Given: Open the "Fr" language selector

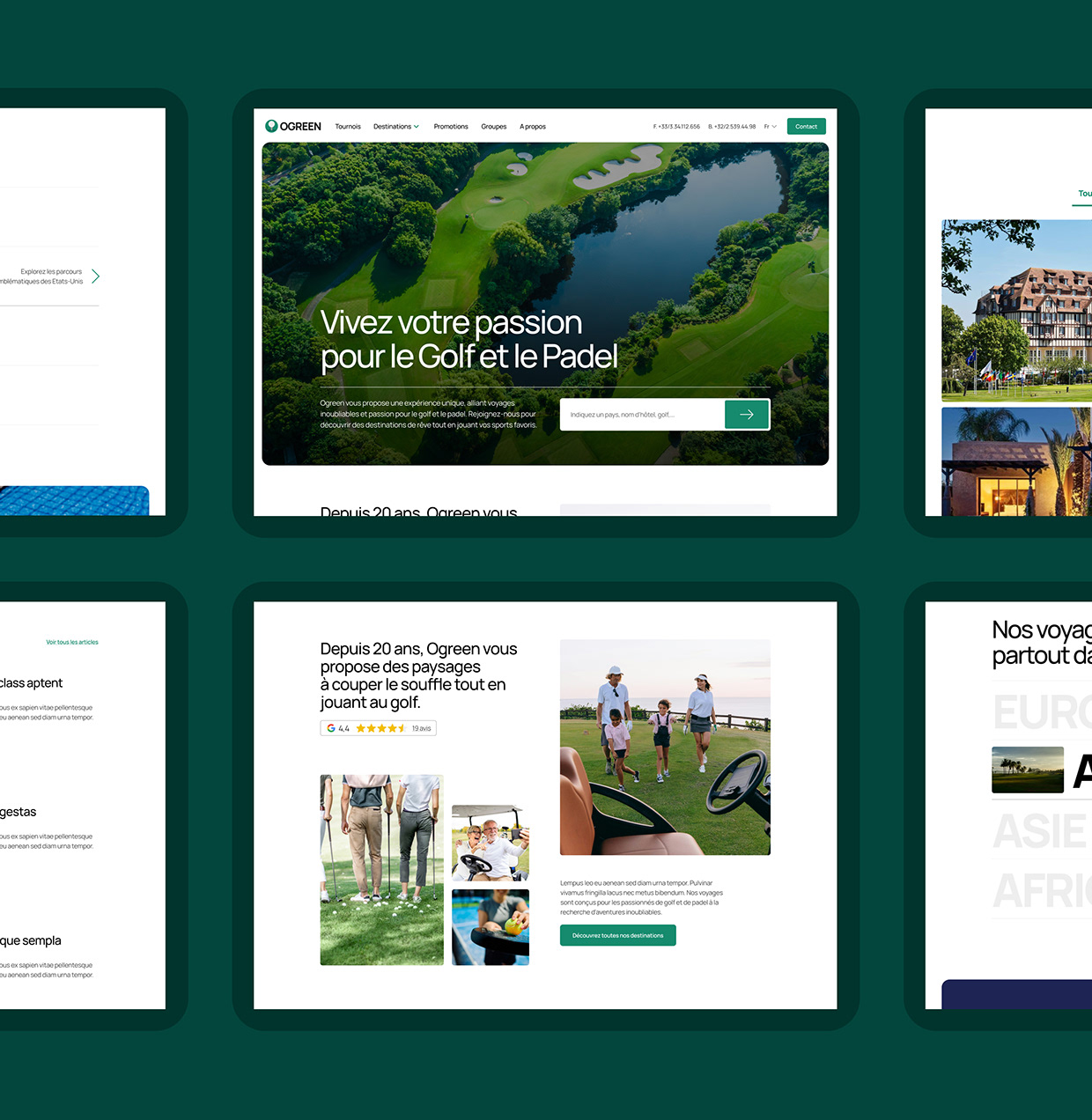Looking at the screenshot, I should click(x=769, y=126).
